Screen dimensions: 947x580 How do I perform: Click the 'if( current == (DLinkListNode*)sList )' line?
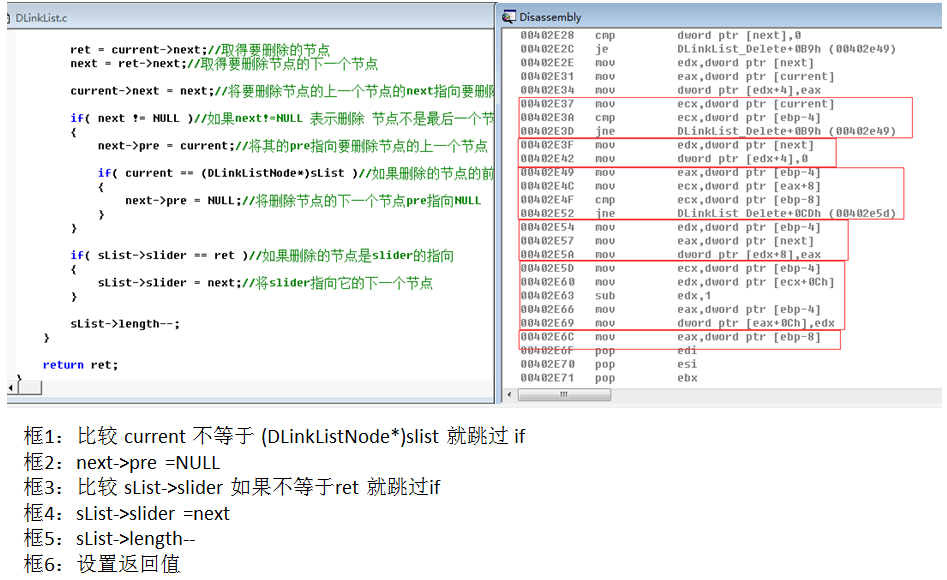pyautogui.click(x=296, y=173)
